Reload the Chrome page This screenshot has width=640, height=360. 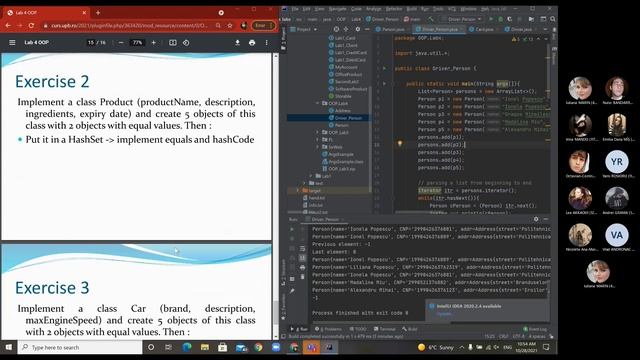pos(31,25)
